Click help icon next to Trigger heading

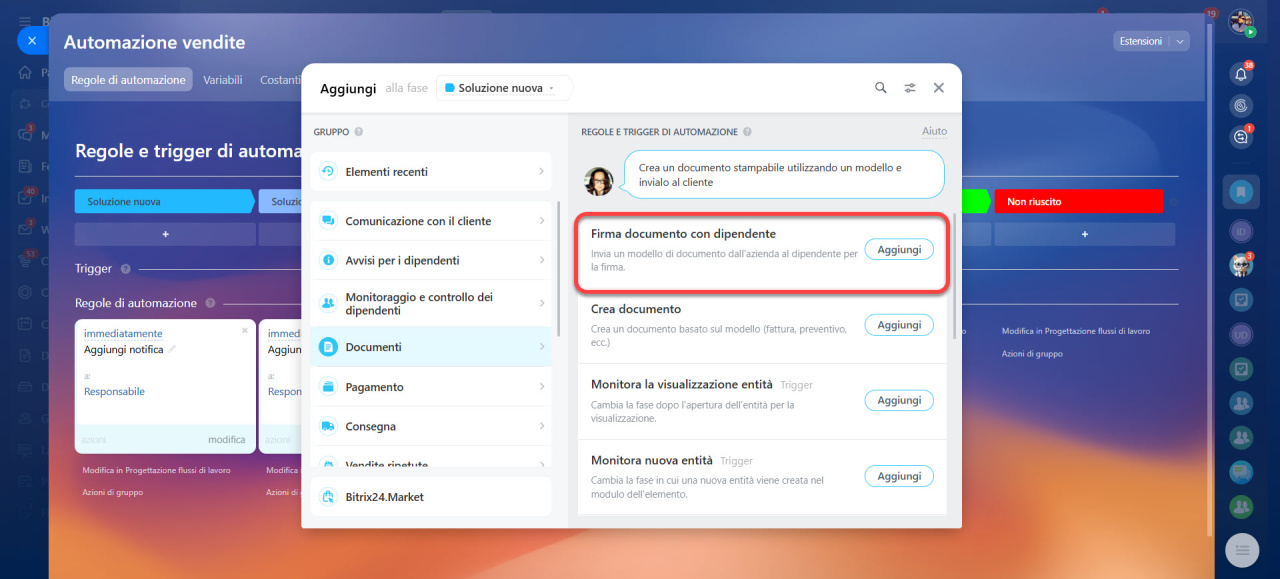[x=125, y=269]
